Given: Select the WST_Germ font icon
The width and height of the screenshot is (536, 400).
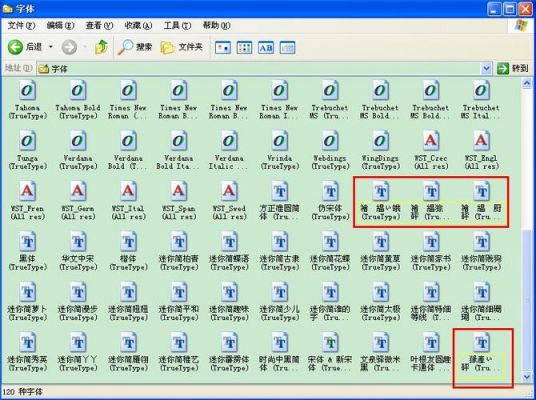Looking at the screenshot, I should (78, 191).
